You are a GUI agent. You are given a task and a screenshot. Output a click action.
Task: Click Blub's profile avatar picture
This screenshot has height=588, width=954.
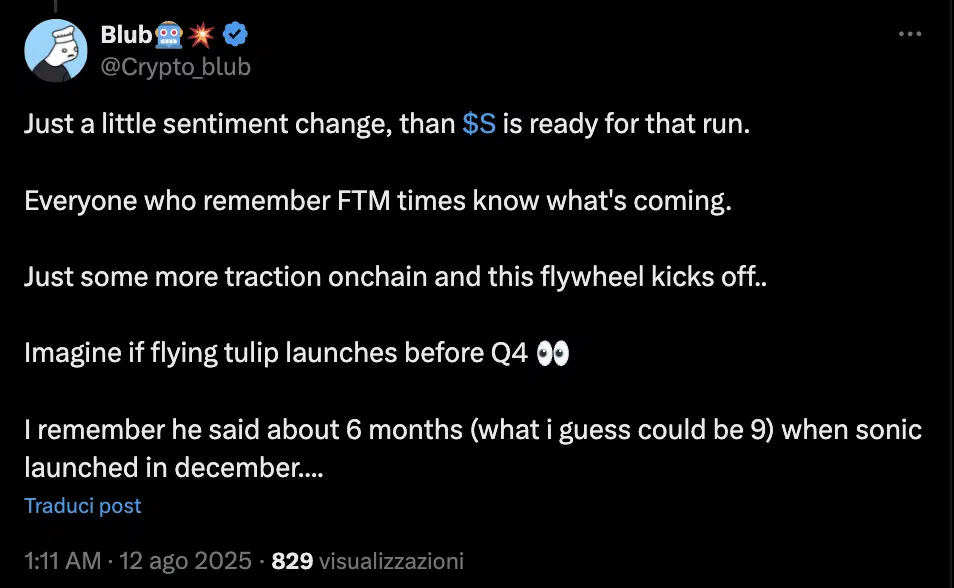click(x=56, y=50)
